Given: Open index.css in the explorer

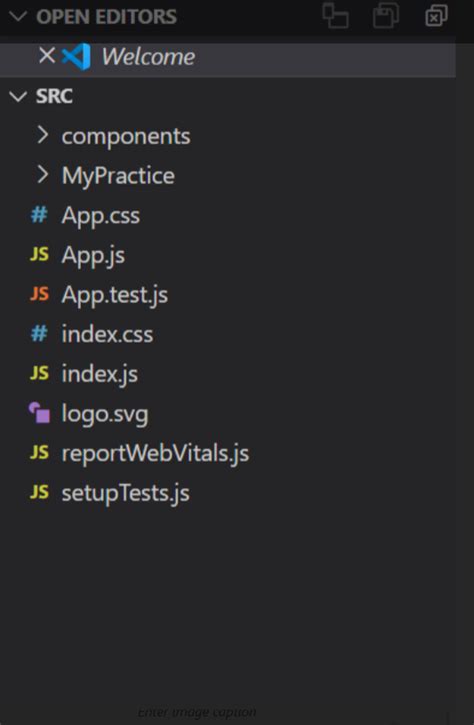Looking at the screenshot, I should [107, 334].
